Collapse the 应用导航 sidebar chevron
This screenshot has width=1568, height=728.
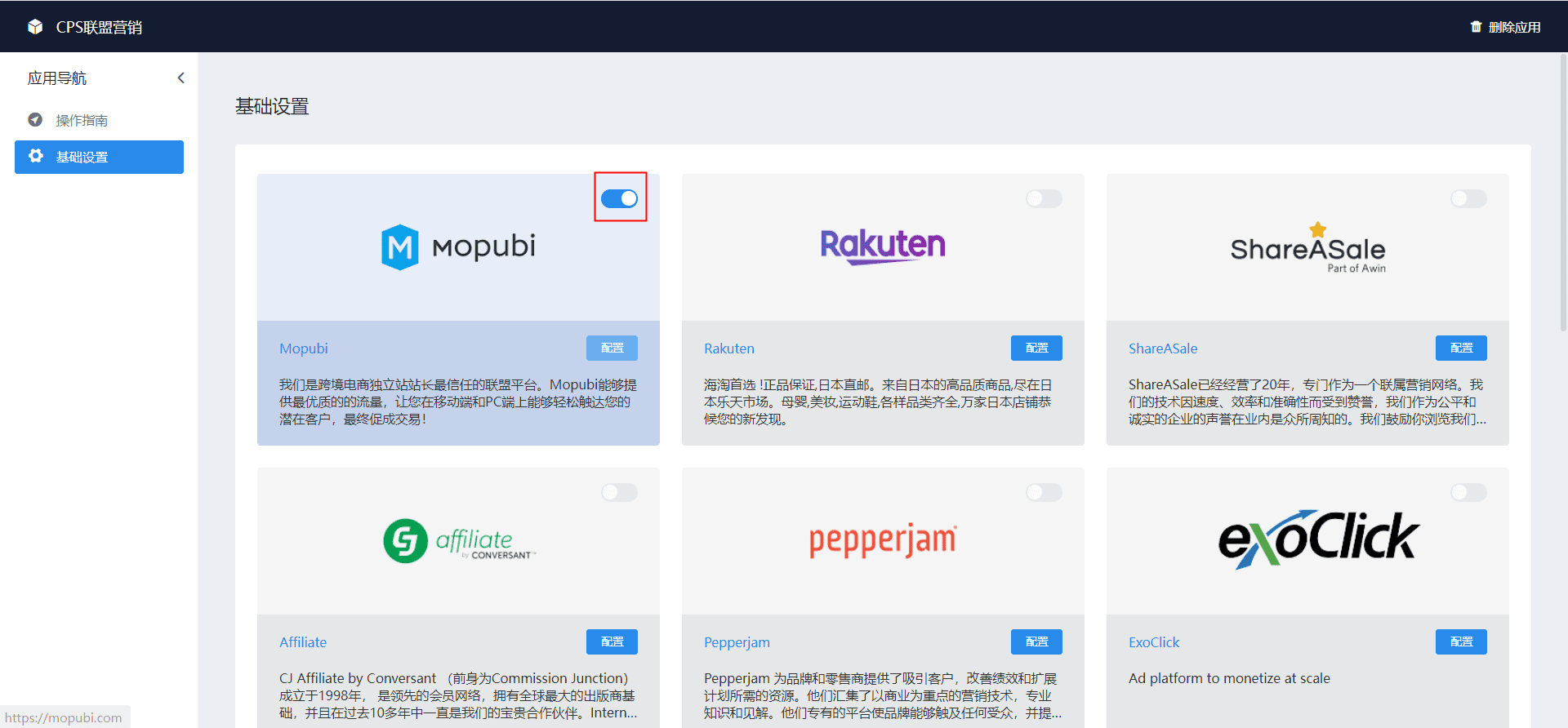click(181, 78)
